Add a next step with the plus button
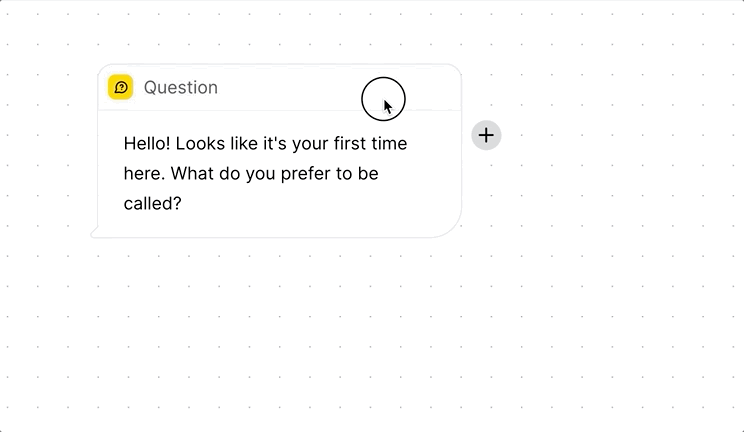Screen dimensions: 744x432 486,135
